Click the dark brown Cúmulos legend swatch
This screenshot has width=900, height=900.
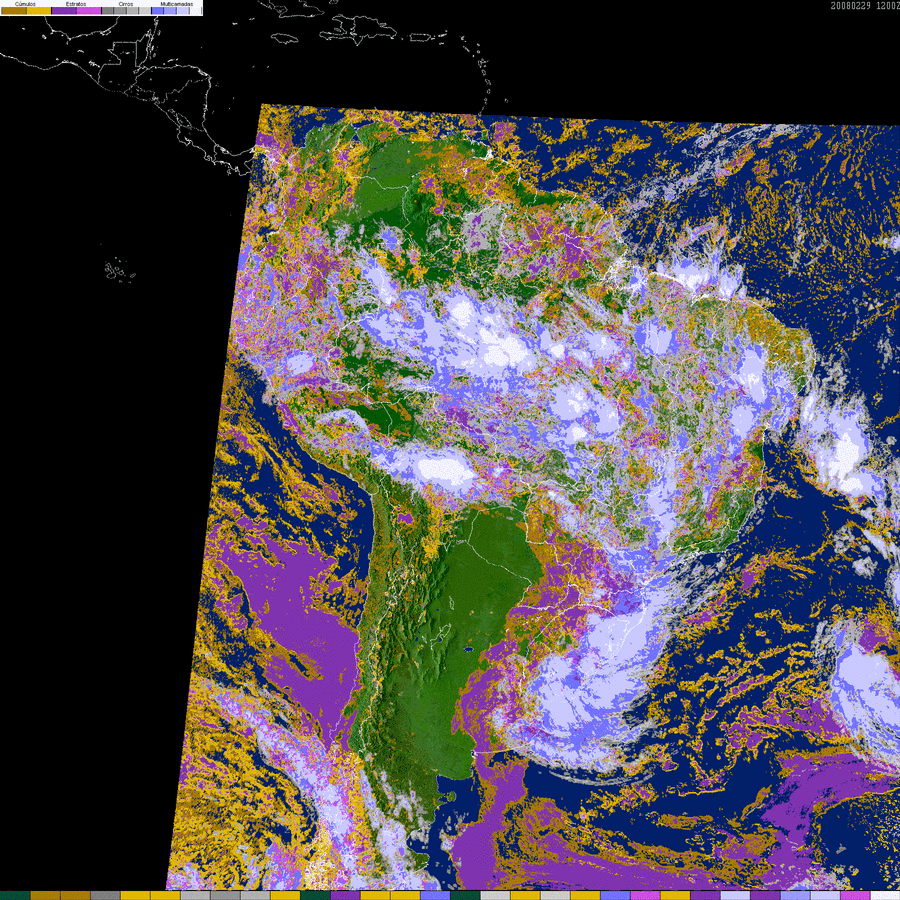click(14, 10)
